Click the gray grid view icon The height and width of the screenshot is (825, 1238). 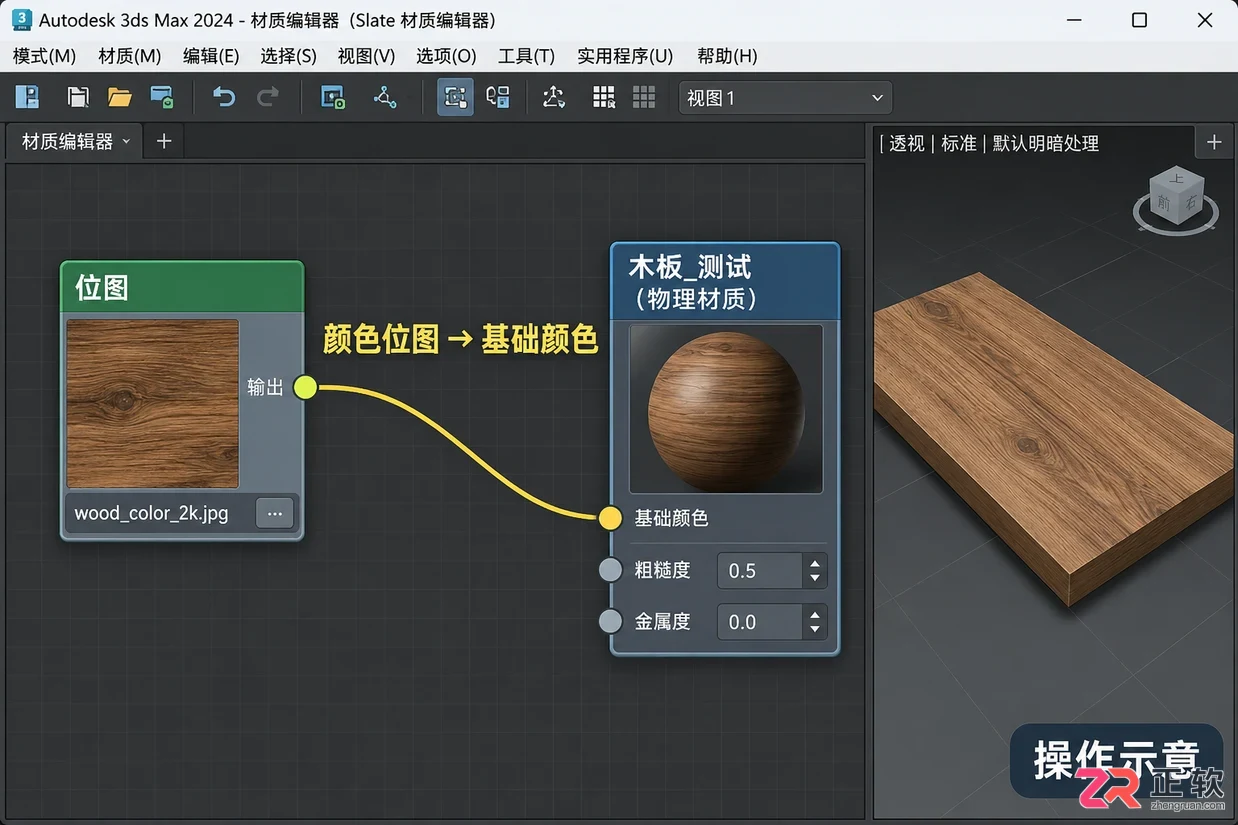coord(644,97)
